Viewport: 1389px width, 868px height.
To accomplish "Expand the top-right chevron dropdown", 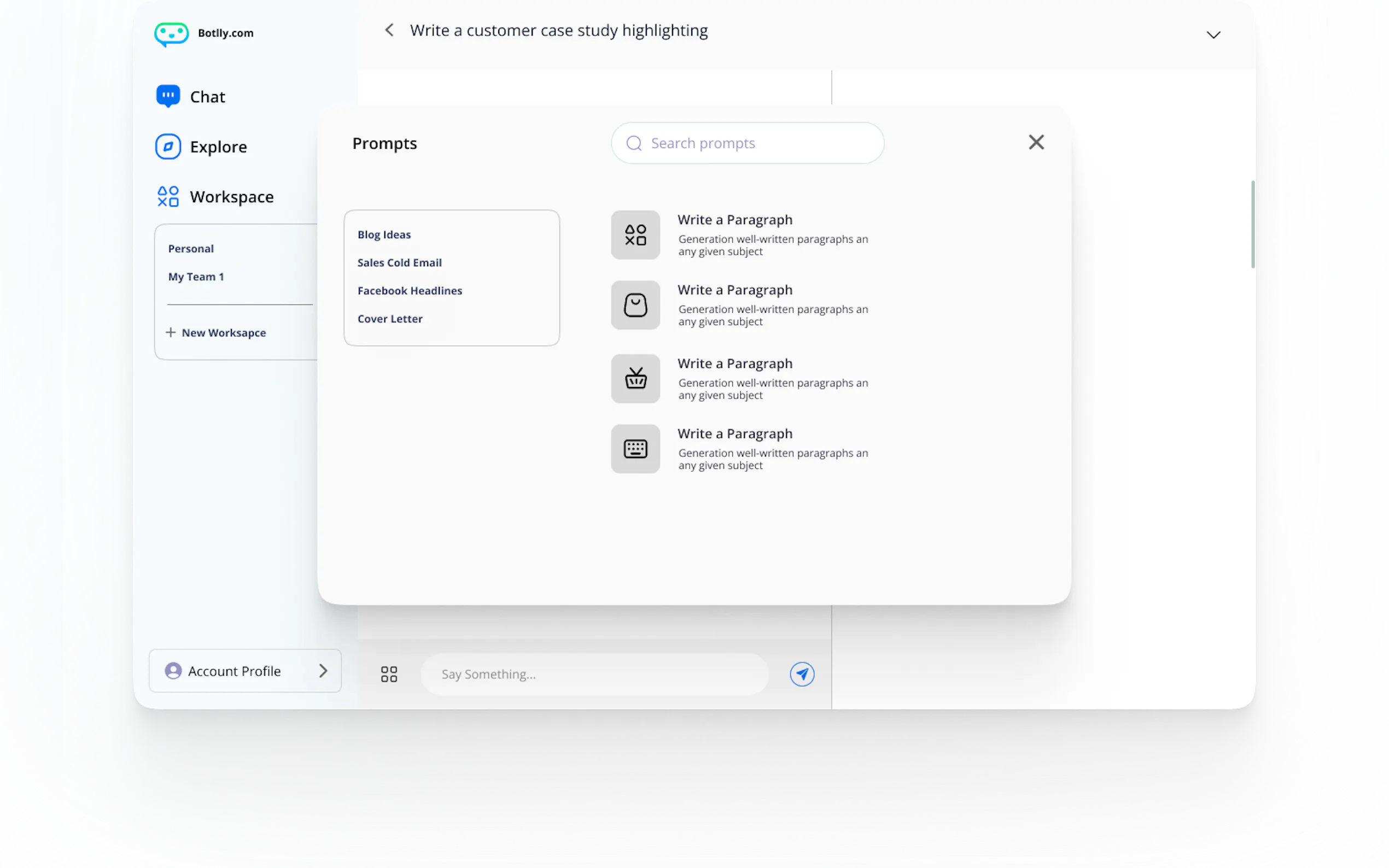I will click(x=1213, y=35).
